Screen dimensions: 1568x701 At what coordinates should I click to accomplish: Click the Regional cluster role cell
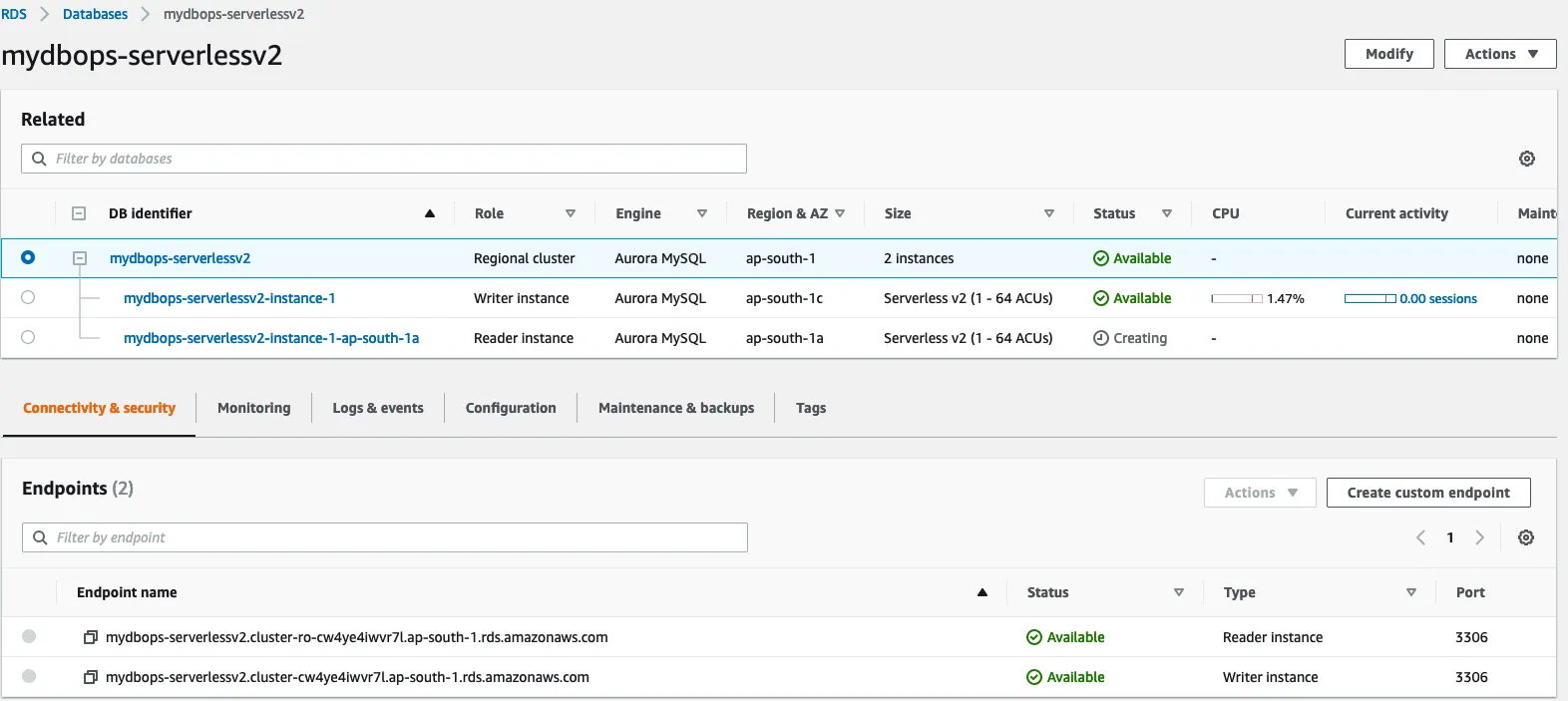525,258
